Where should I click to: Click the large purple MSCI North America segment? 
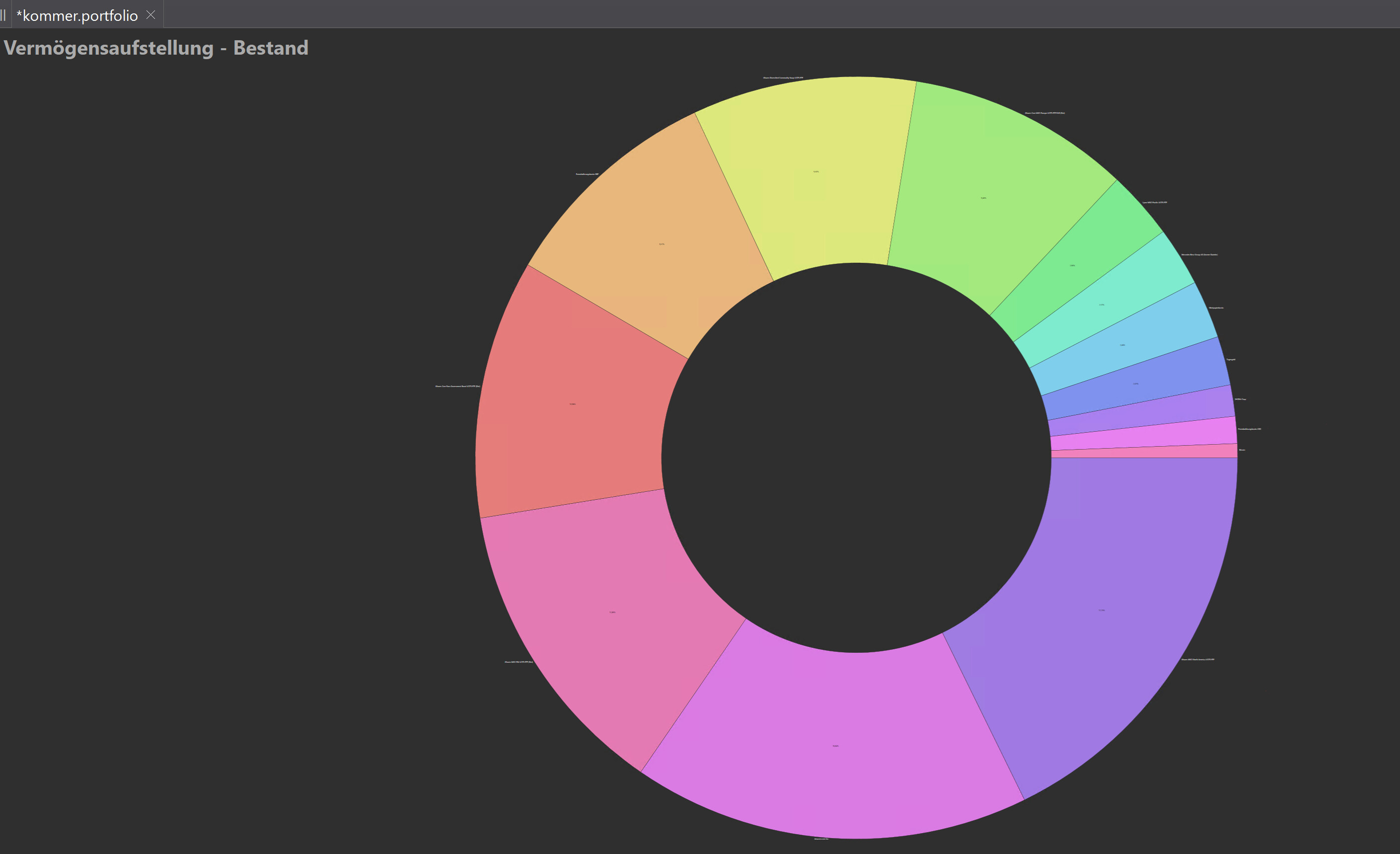1103,610
